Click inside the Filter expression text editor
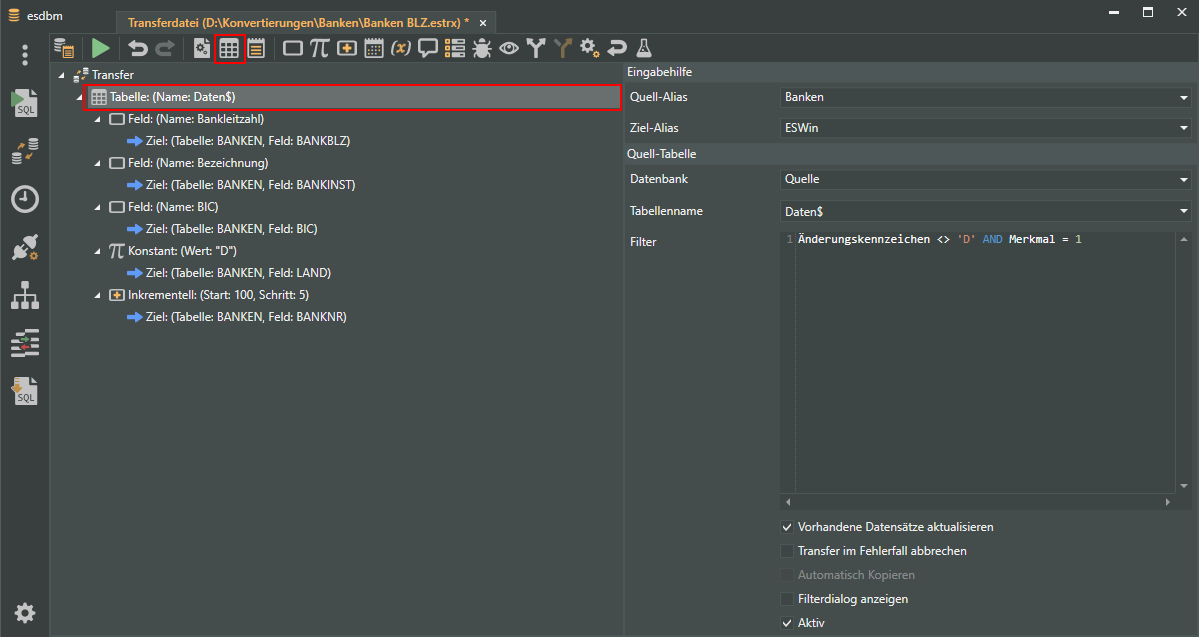 pyautogui.click(x=980, y=360)
